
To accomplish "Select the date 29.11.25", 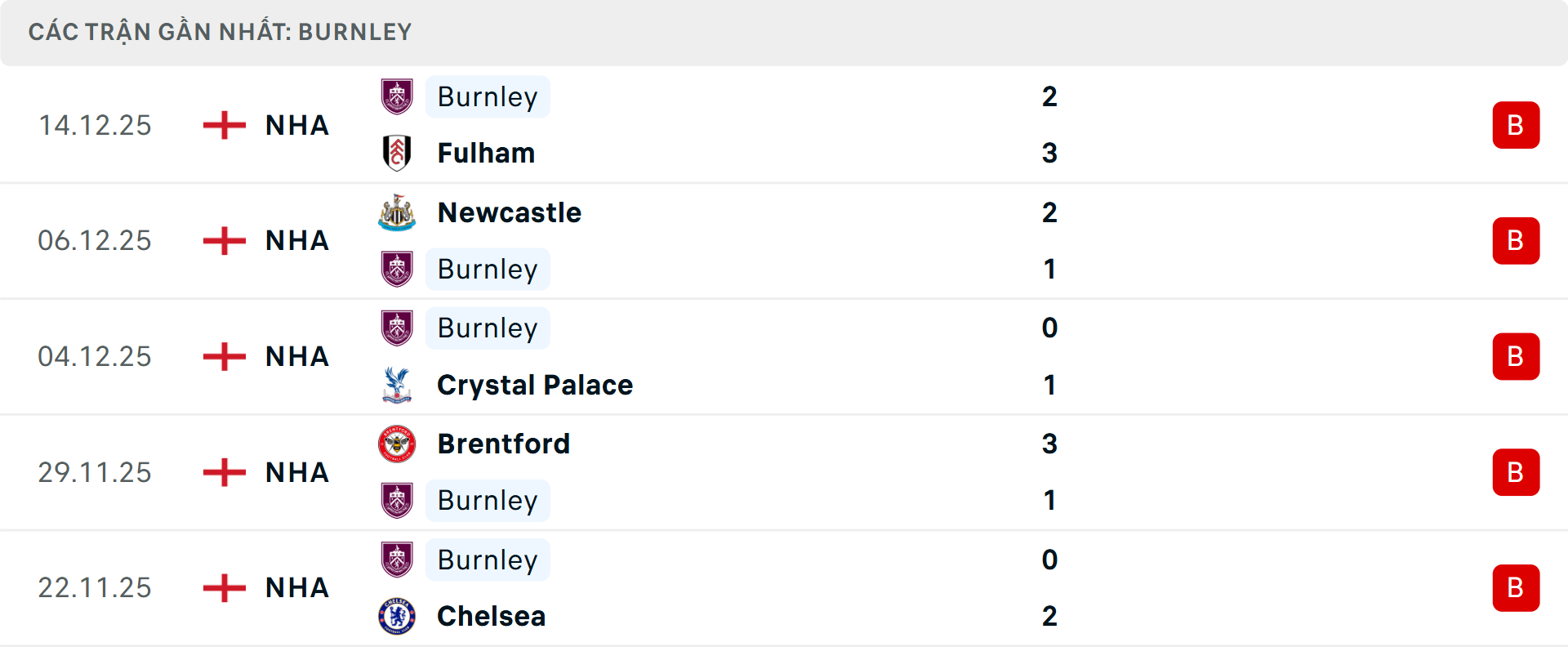I will [x=94, y=472].
